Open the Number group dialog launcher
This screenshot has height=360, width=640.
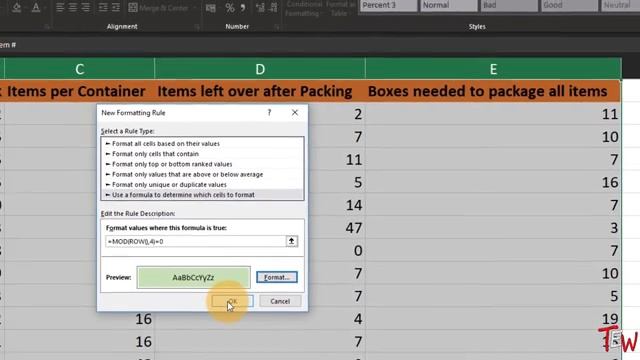pyautogui.click(x=276, y=27)
